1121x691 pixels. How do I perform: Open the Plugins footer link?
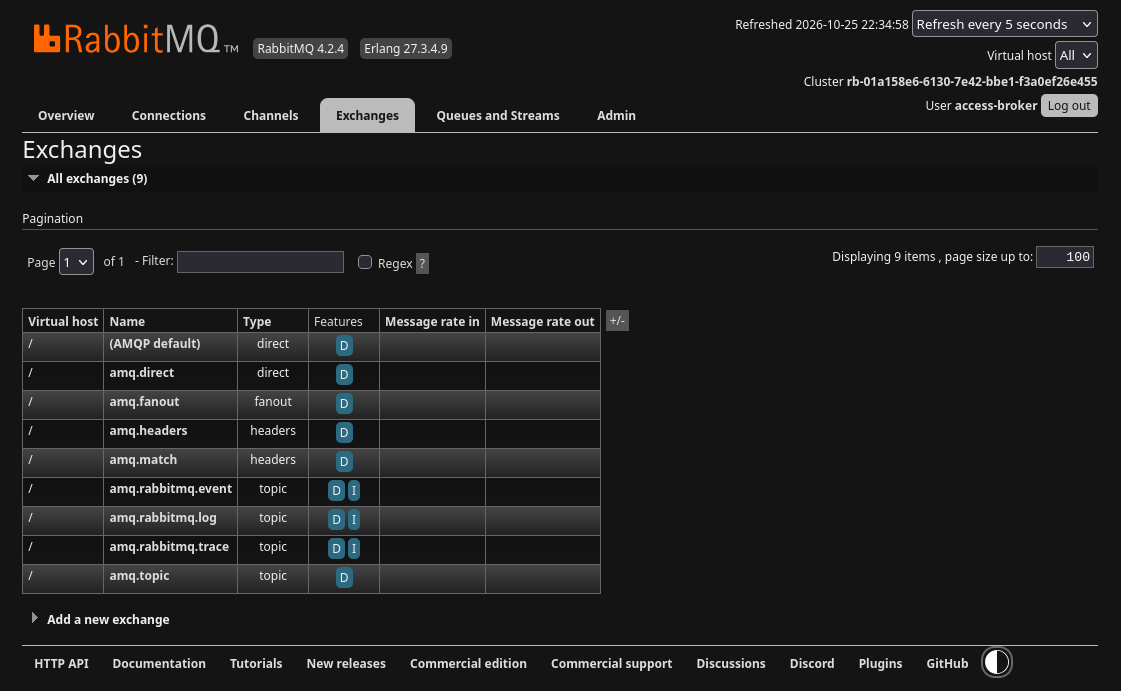tap(880, 663)
